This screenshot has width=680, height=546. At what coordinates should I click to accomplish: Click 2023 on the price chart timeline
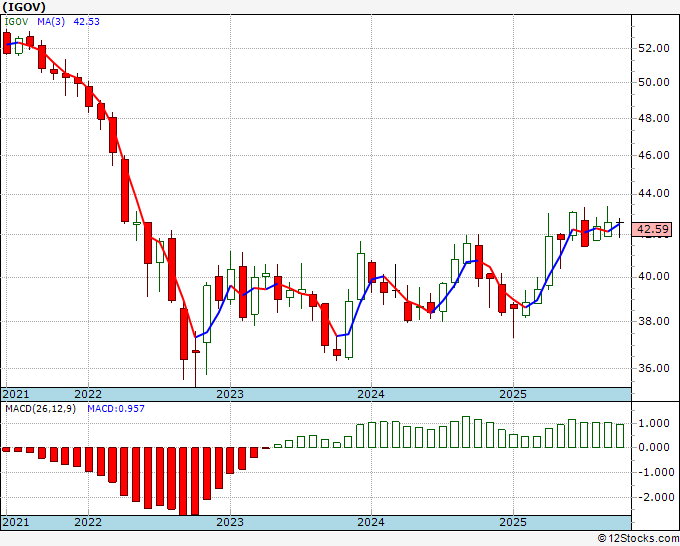click(x=230, y=394)
